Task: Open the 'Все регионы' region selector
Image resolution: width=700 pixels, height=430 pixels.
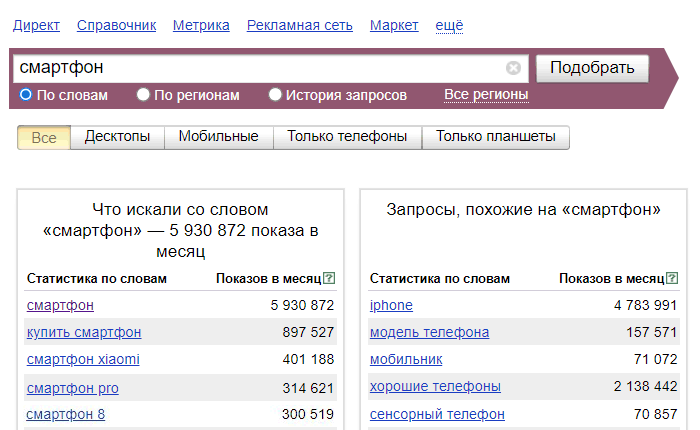Action: tap(486, 95)
